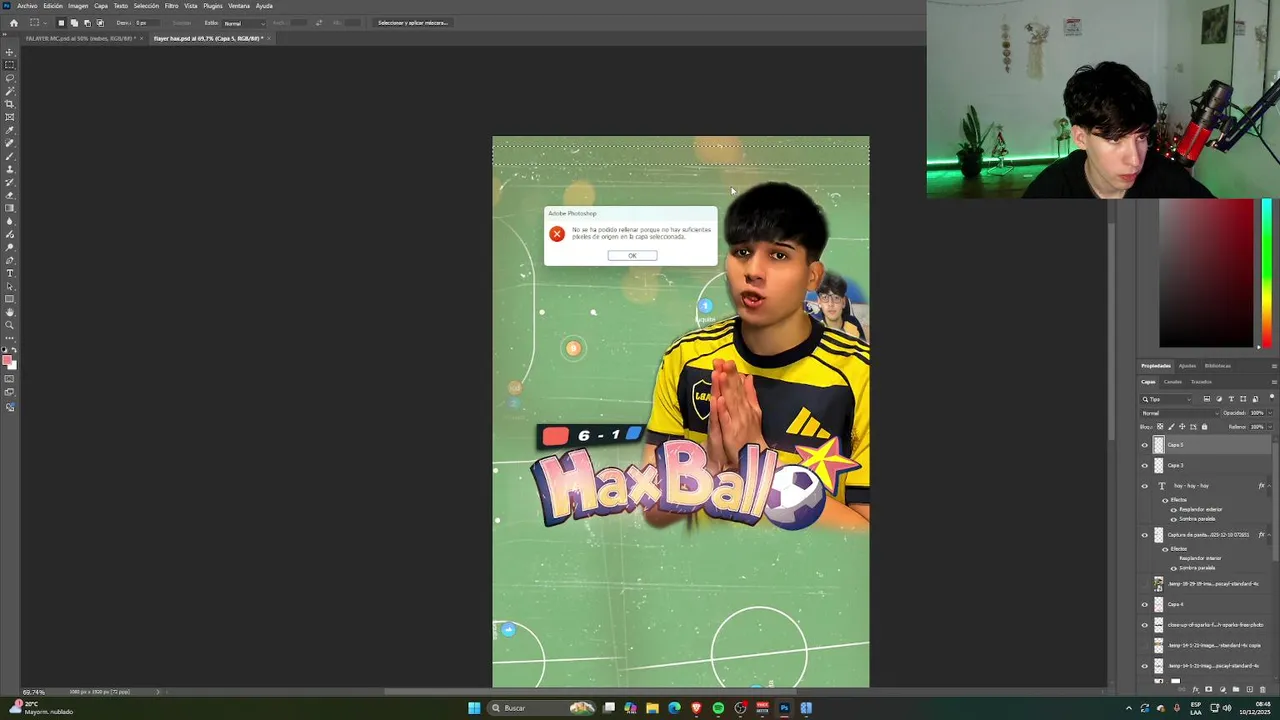The height and width of the screenshot is (720, 1280).
Task: Click Seleccionar y aplicar máscara button
Action: [413, 23]
